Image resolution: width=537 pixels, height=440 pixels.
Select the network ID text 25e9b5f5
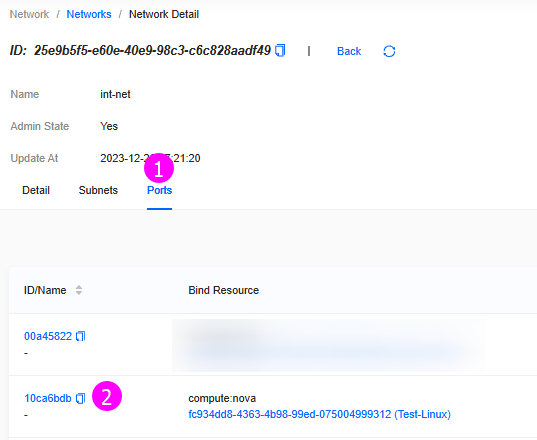[152, 51]
